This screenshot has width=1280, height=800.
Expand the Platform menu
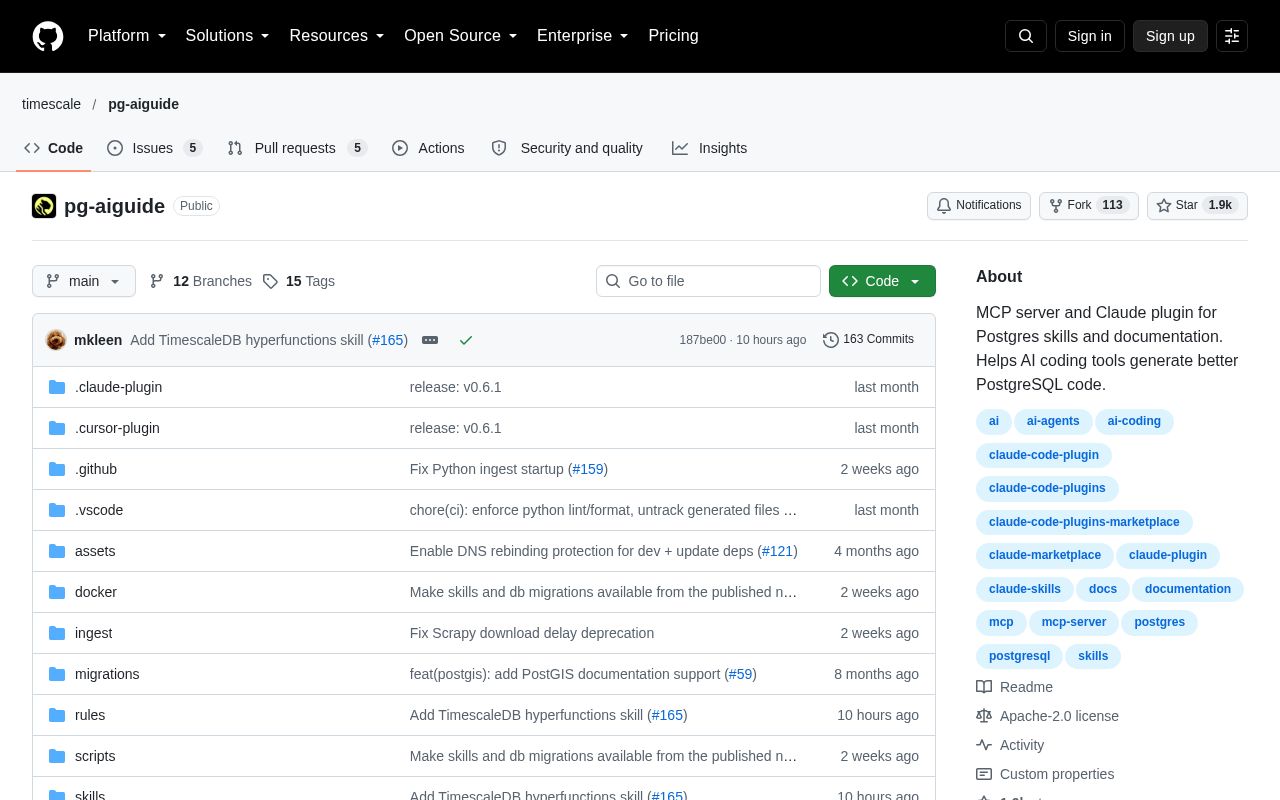pos(127,36)
